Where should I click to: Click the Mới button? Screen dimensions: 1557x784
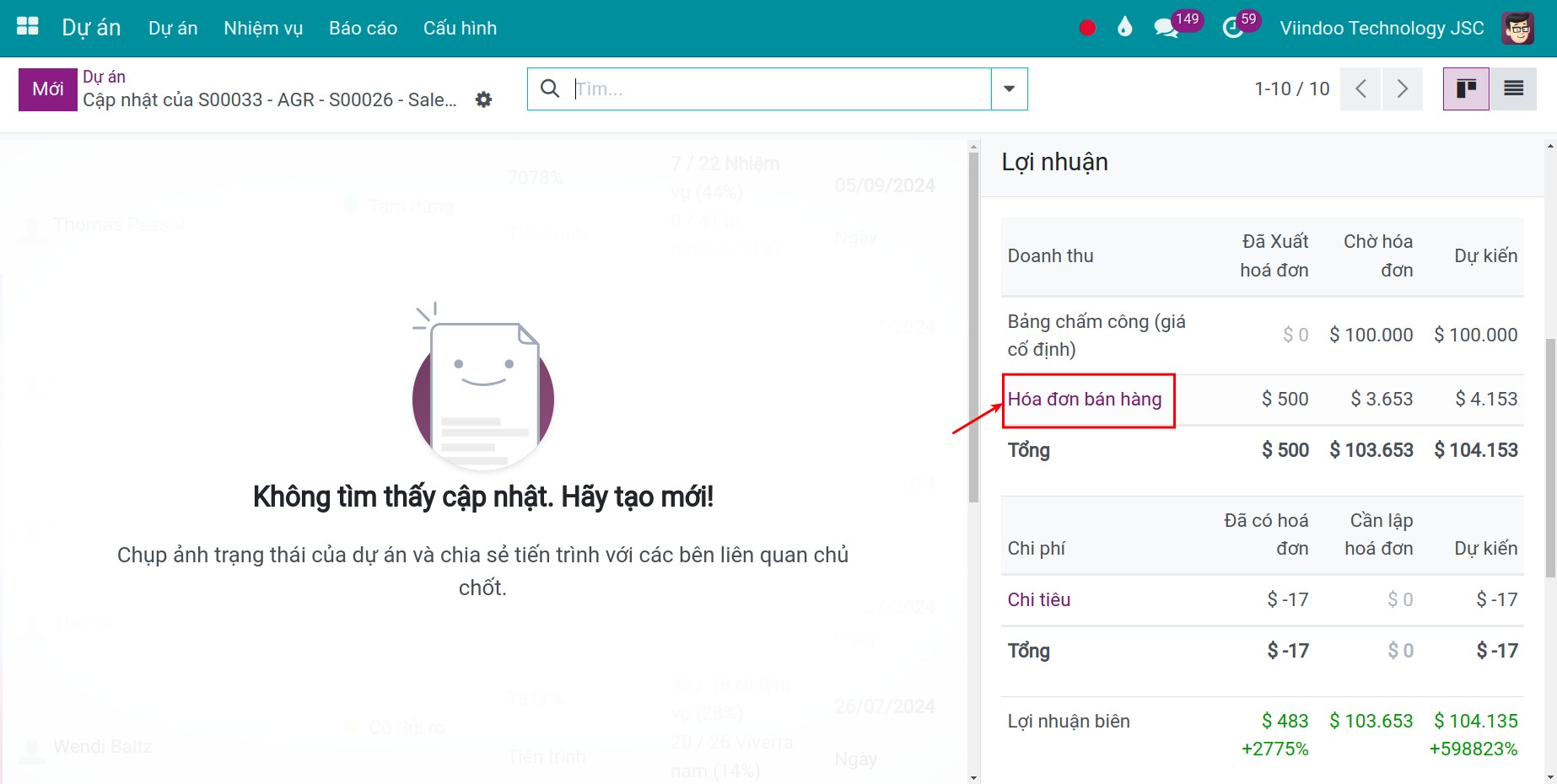[x=48, y=89]
